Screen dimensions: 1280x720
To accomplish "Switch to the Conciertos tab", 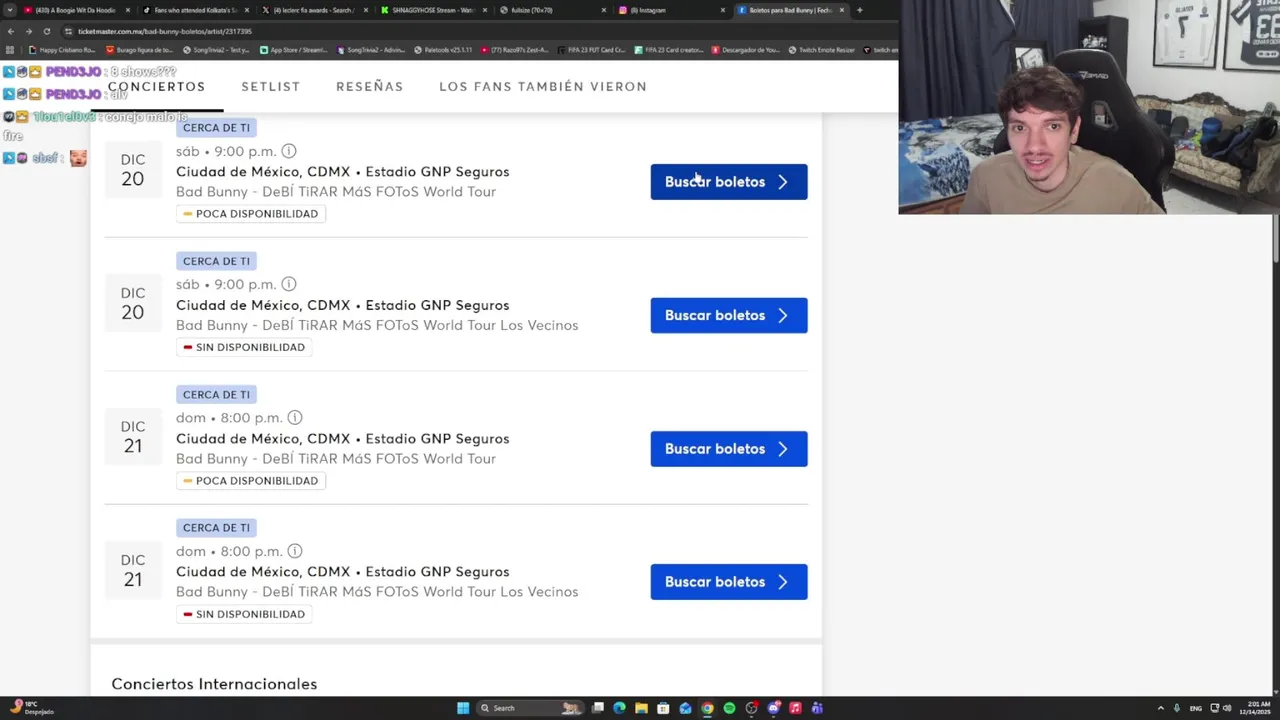I will coord(157,86).
